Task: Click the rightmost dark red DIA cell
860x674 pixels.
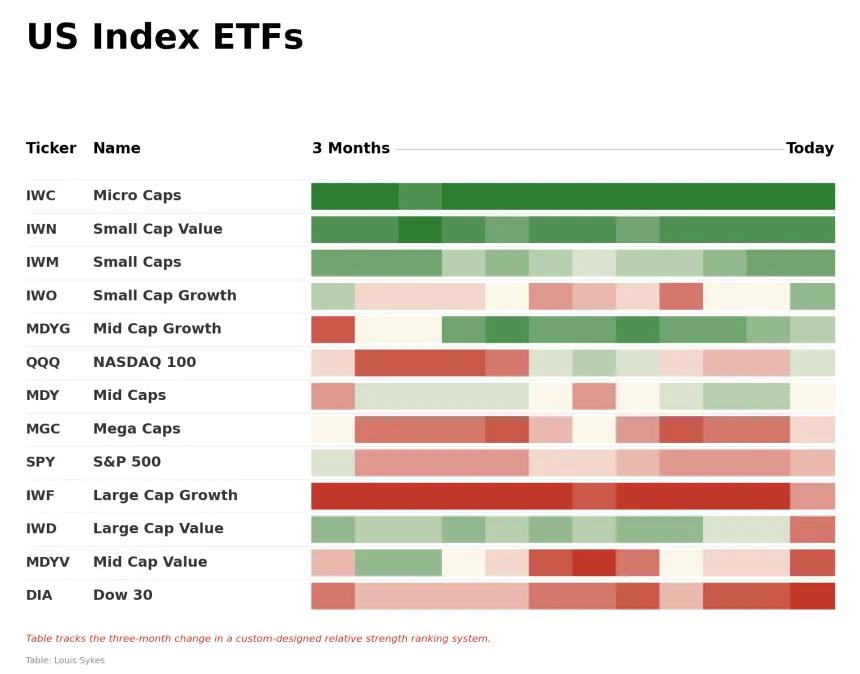Action: click(813, 596)
